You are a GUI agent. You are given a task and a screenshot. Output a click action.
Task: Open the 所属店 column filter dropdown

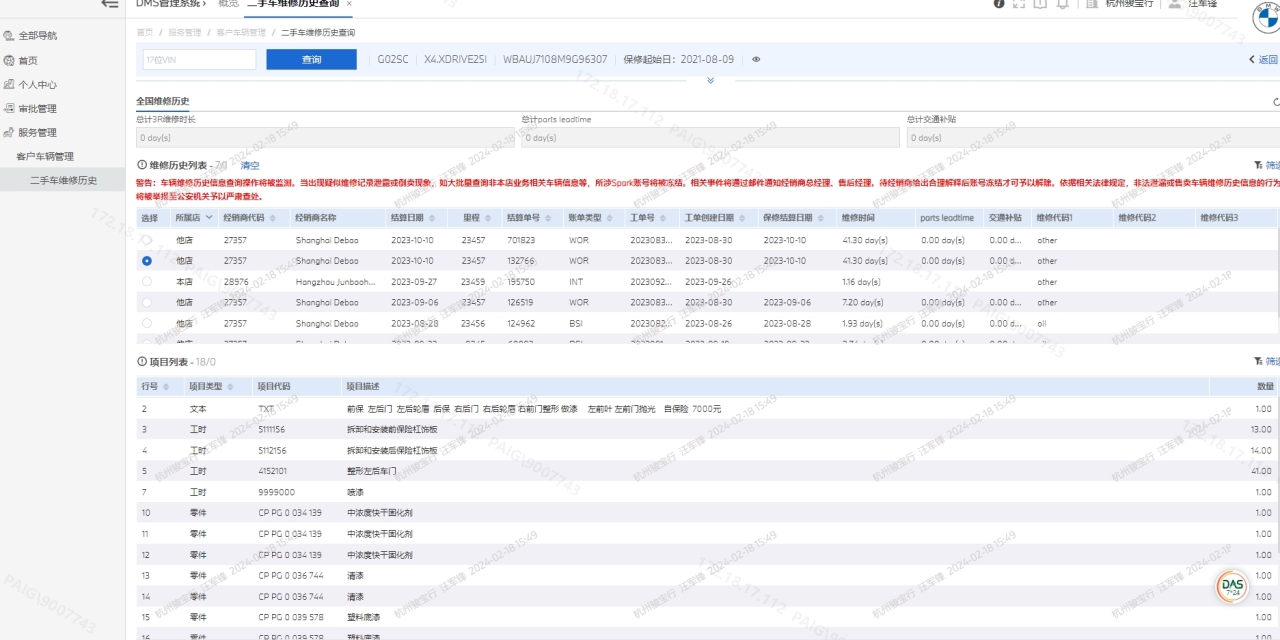tap(209, 217)
